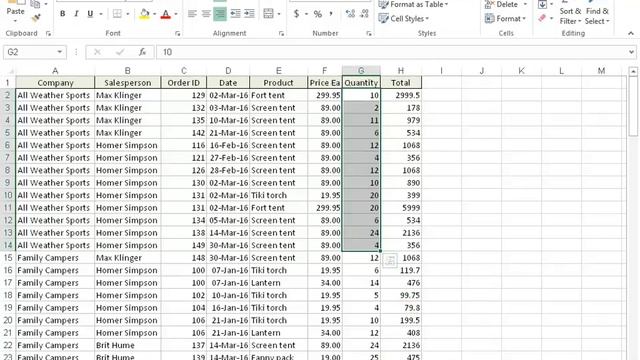640x360 pixels.
Task: Apply yellow fill color bucket
Action: (x=144, y=14)
